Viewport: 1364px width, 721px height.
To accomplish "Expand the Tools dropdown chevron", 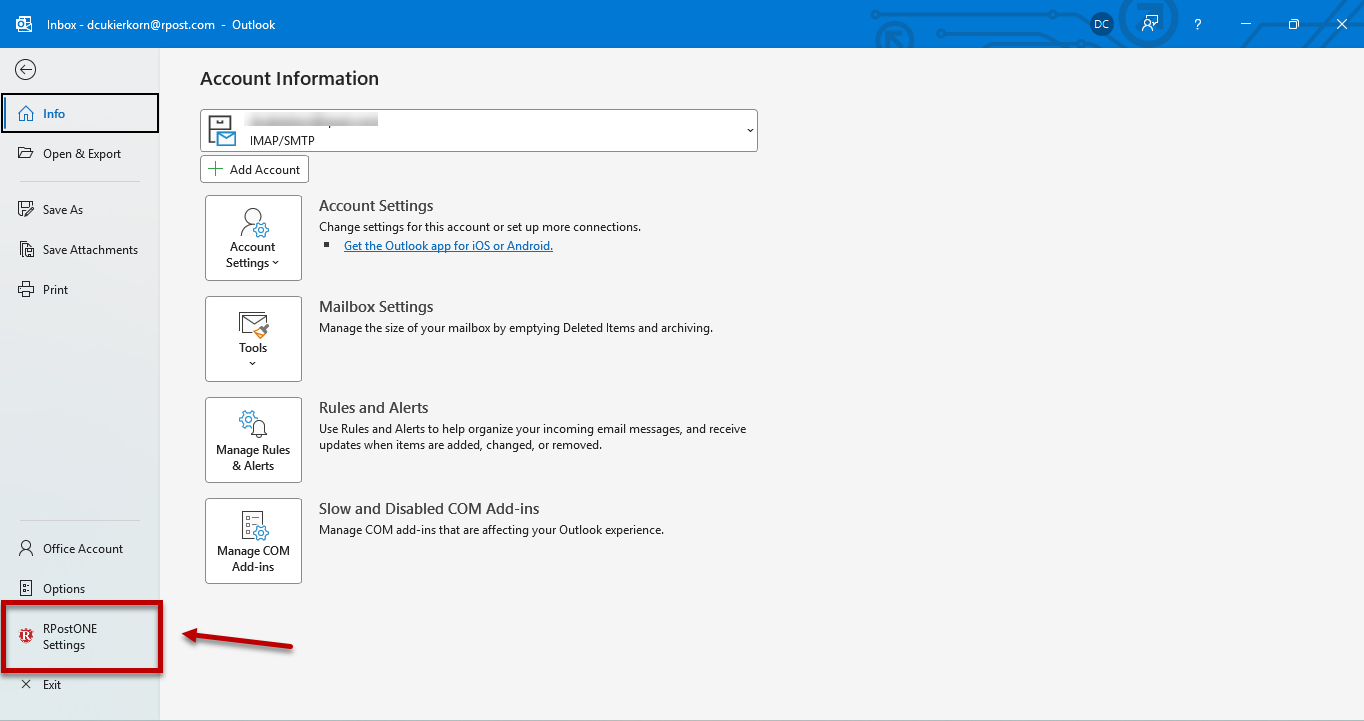I will (253, 363).
